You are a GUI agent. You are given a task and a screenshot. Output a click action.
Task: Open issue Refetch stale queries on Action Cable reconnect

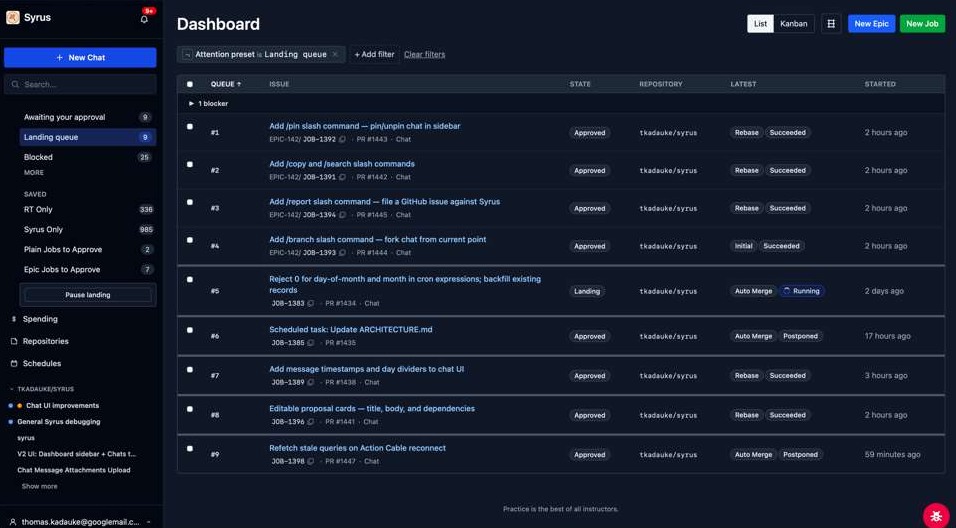click(357, 448)
